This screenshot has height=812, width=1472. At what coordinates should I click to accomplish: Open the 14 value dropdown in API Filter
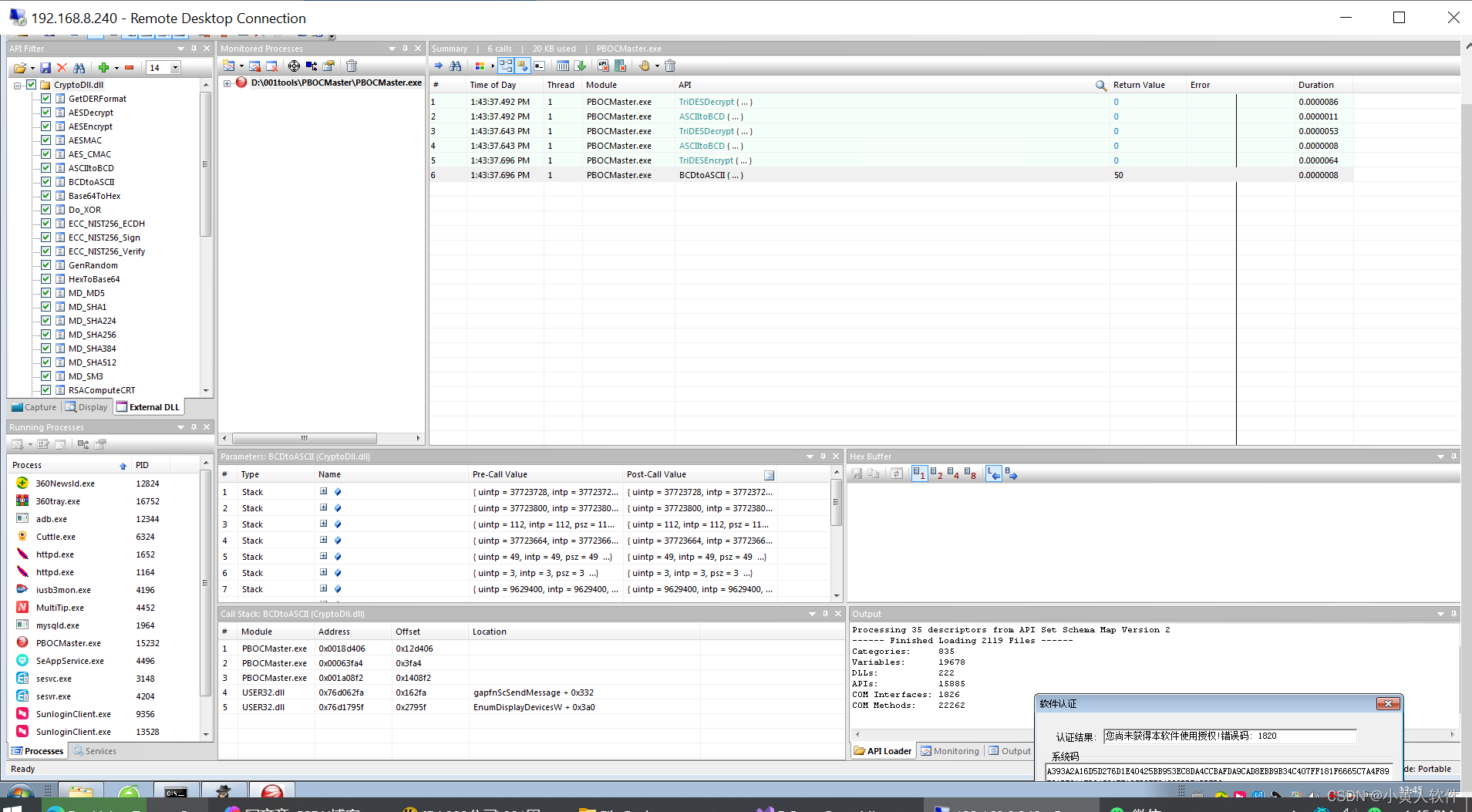(175, 68)
